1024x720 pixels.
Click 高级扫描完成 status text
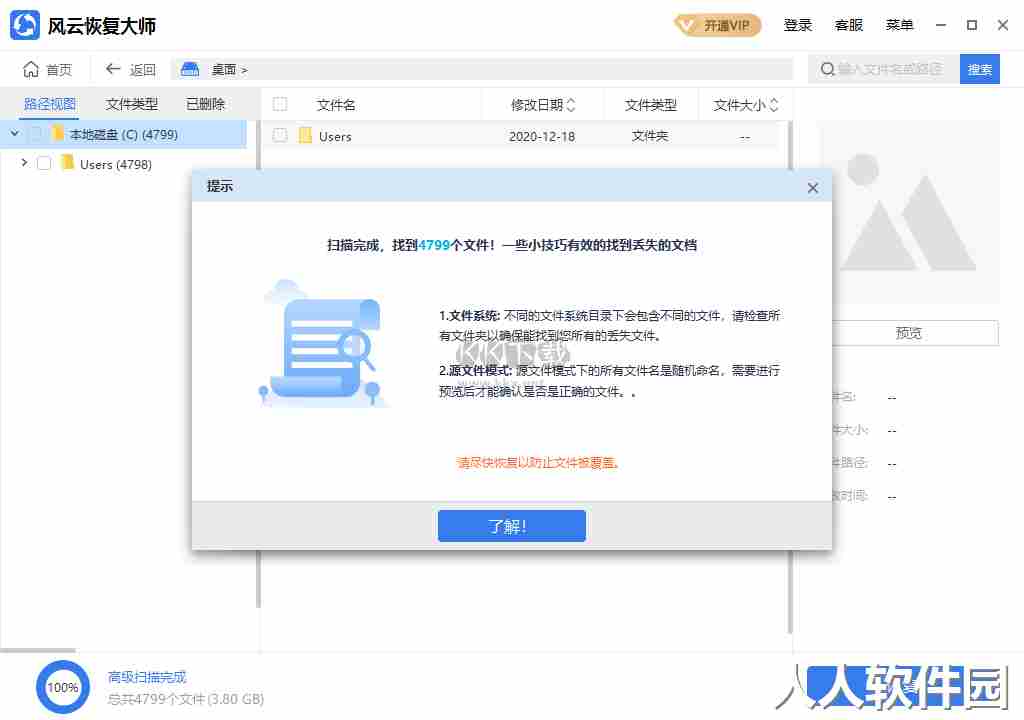coord(147,677)
